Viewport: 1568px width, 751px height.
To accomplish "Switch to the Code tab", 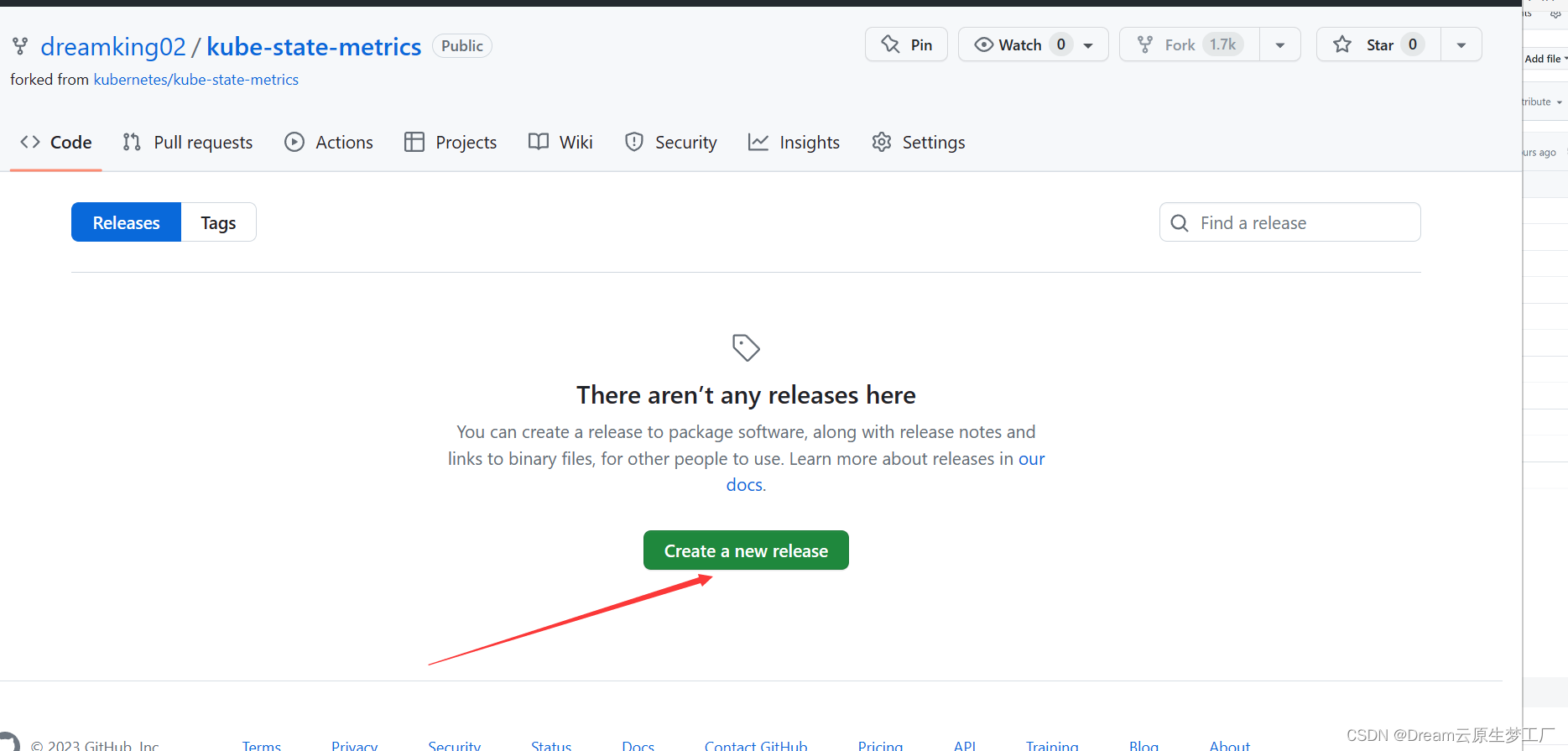I will coord(56,143).
